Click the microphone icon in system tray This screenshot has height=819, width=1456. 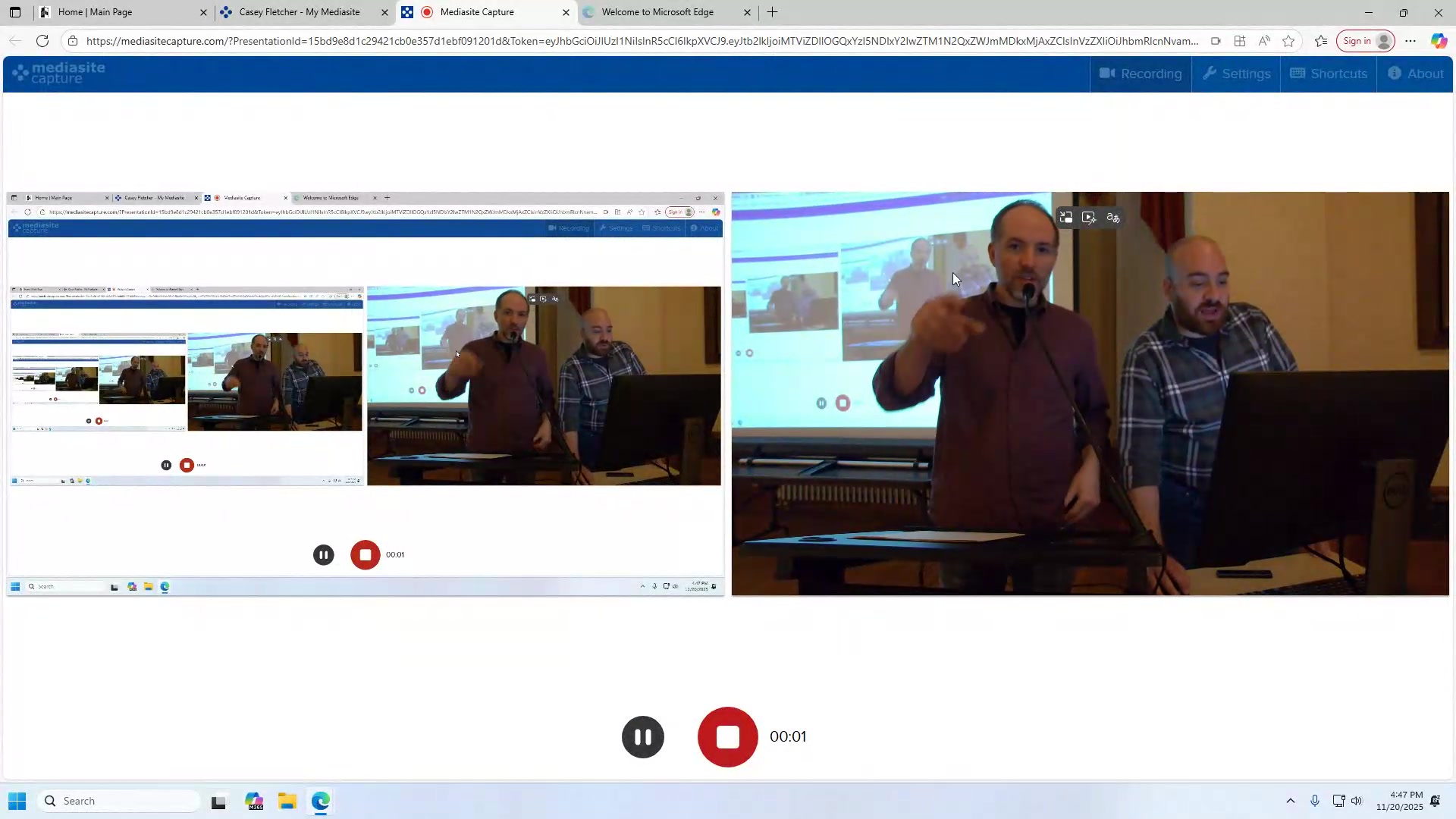tap(1315, 801)
